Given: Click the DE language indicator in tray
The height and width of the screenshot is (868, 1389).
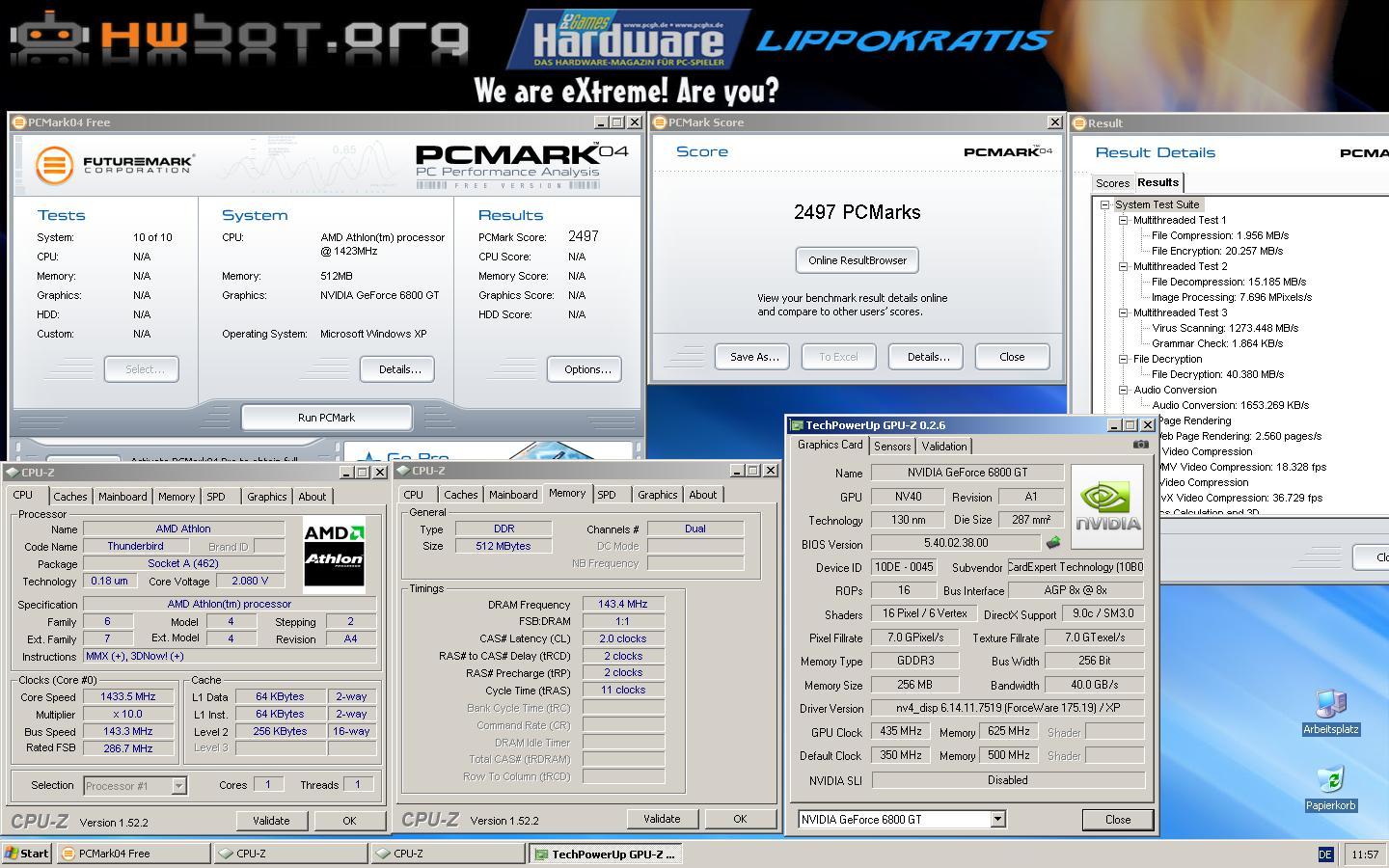Looking at the screenshot, I should point(1325,854).
